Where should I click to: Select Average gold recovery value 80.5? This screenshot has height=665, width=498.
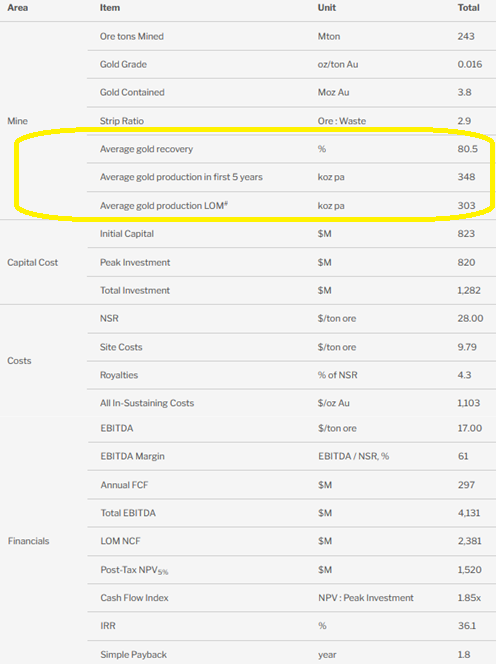pos(467,149)
